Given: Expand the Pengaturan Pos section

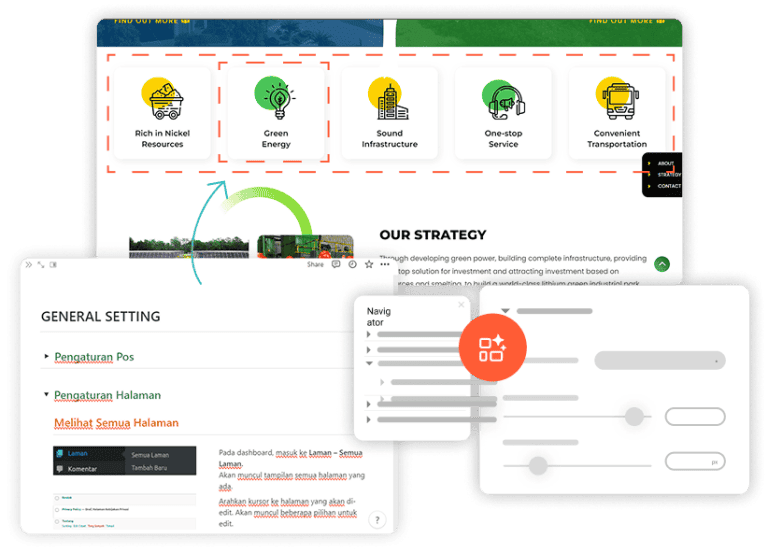Looking at the screenshot, I should coord(46,357).
